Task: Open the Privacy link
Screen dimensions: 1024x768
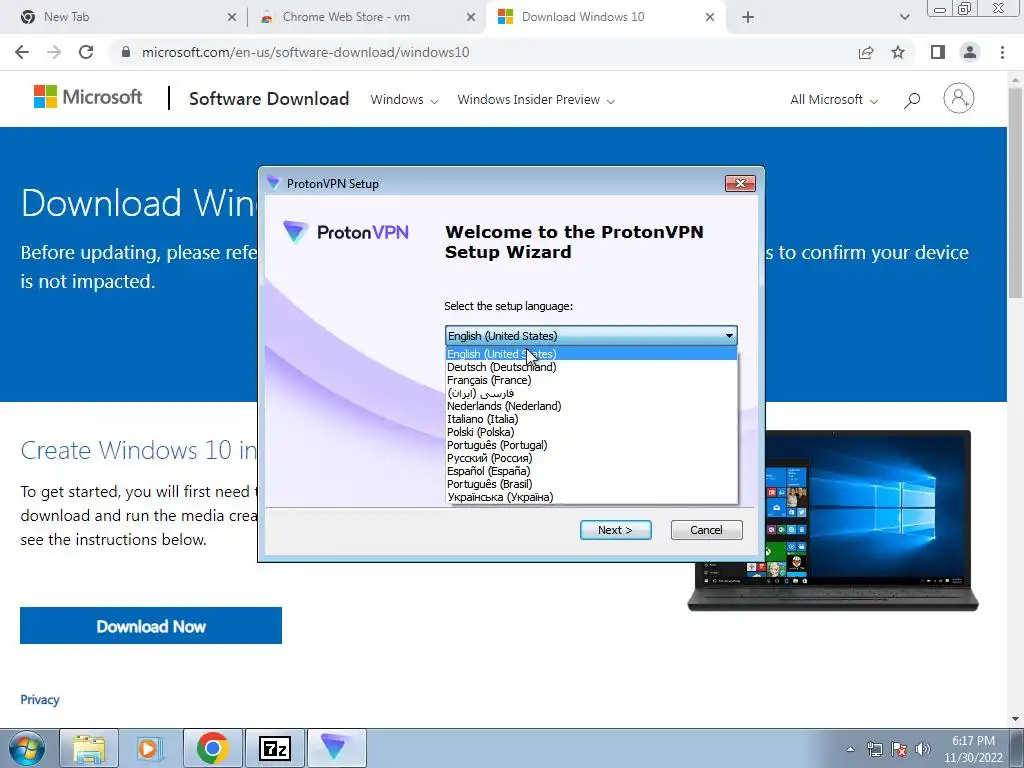Action: [x=40, y=699]
